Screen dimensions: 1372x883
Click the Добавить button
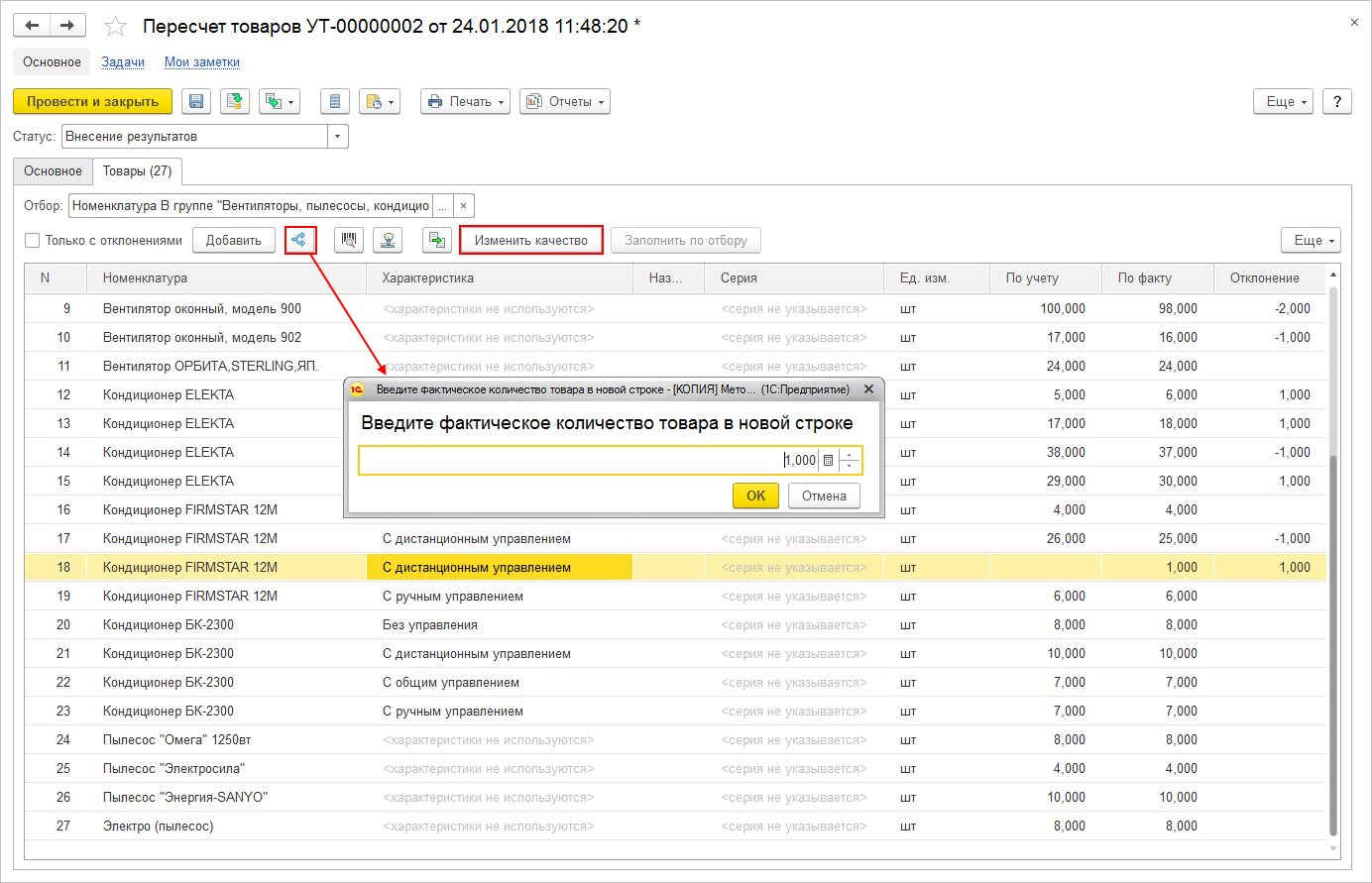pos(234,240)
